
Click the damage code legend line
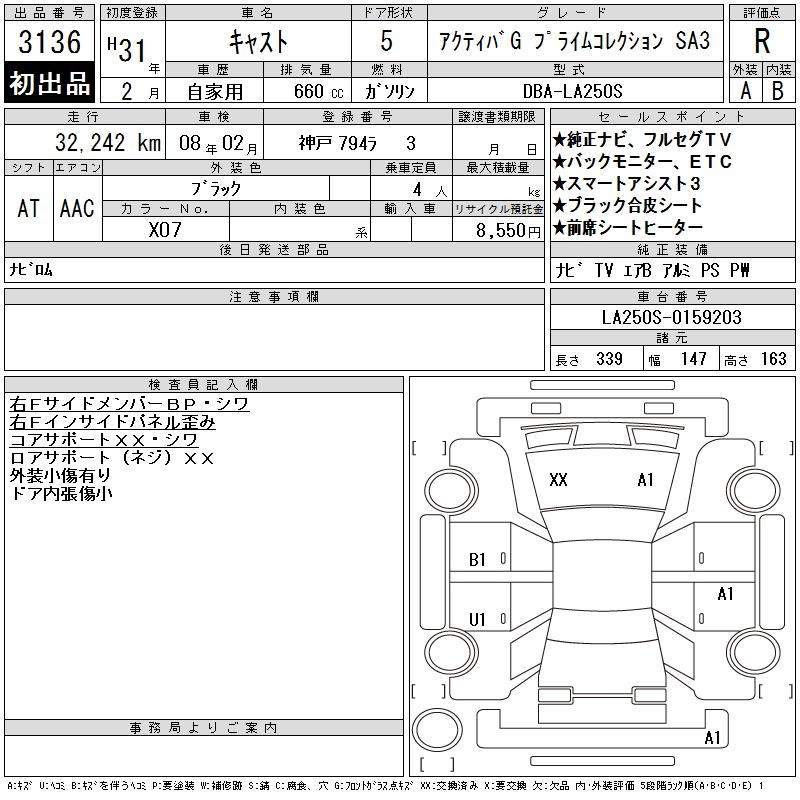click(x=386, y=786)
